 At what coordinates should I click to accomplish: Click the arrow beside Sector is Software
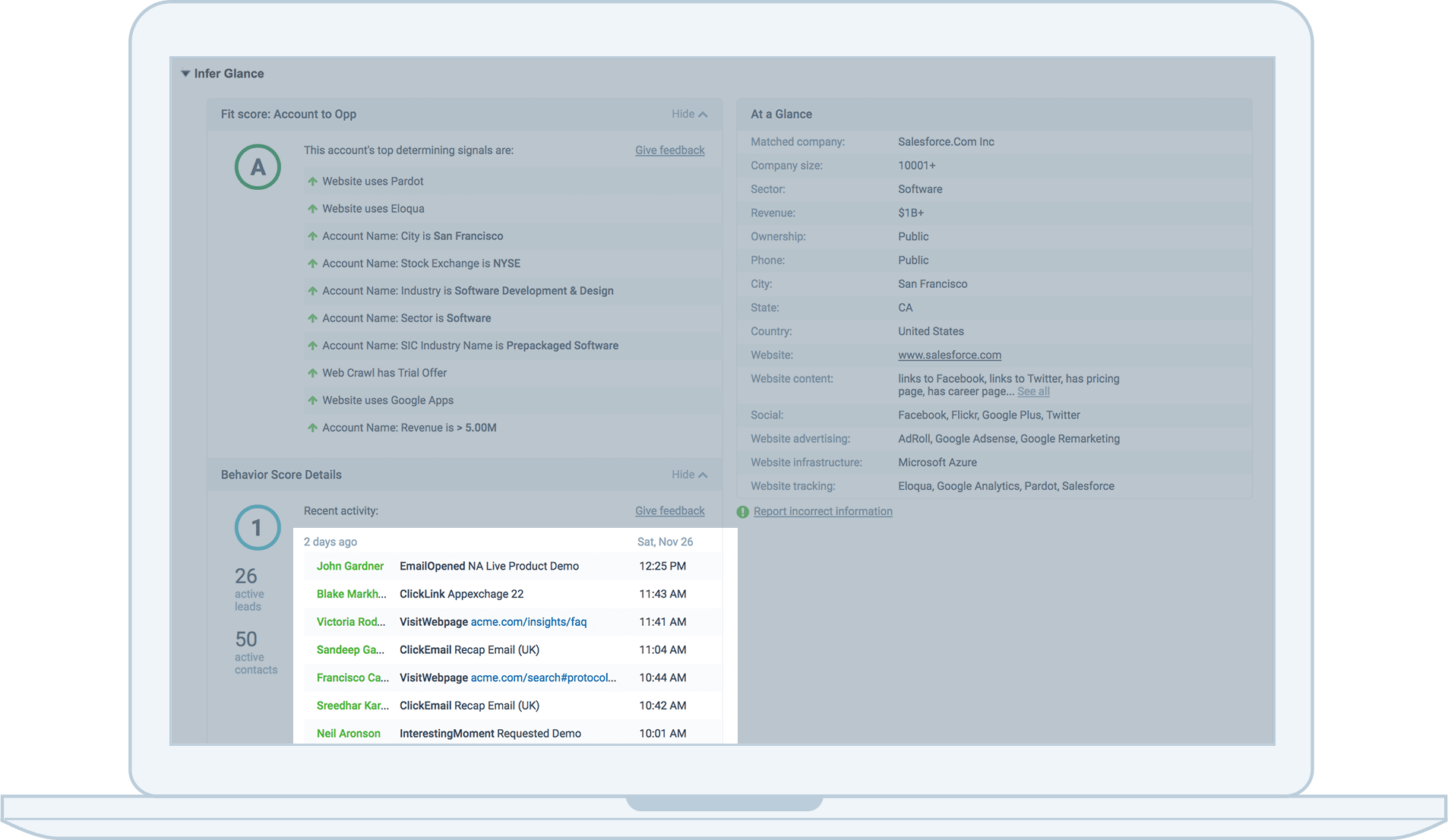(x=312, y=318)
